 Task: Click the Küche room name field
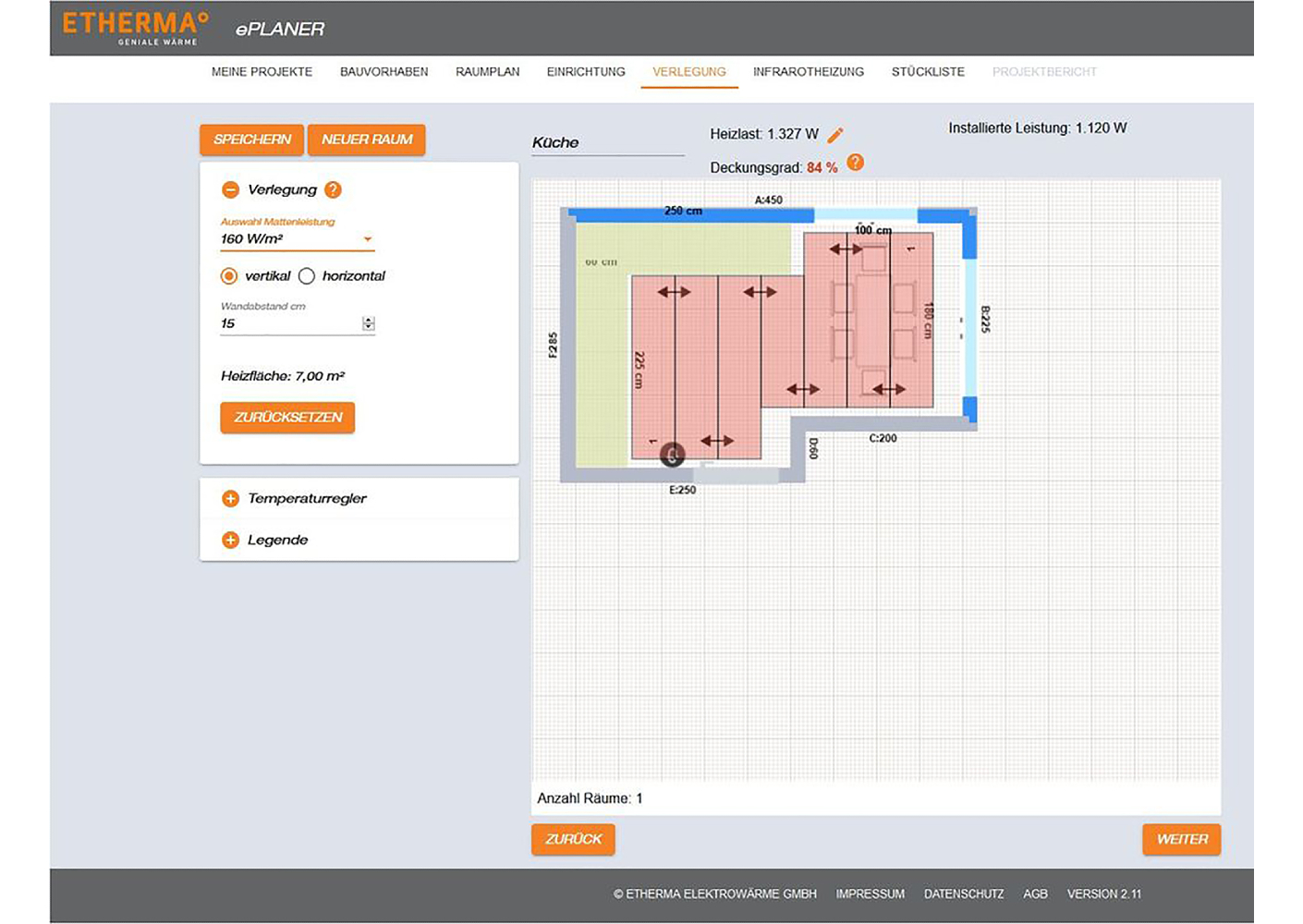pos(607,143)
